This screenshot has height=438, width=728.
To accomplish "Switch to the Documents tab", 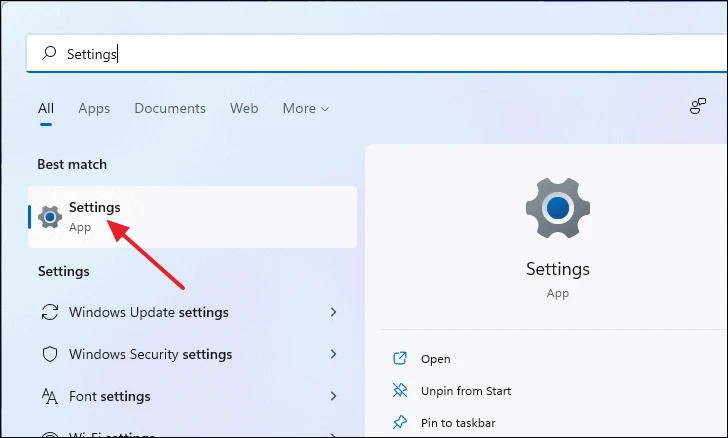I will (170, 108).
